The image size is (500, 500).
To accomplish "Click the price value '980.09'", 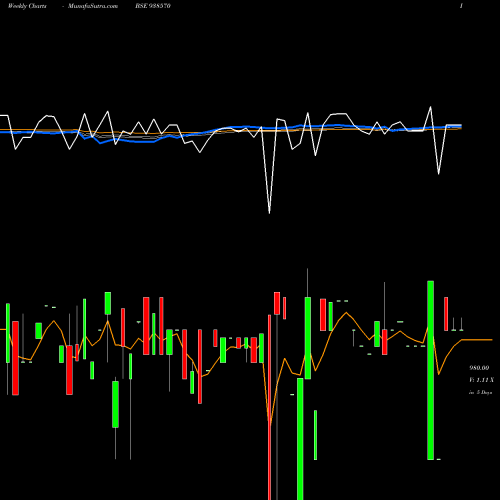I will (479, 368).
